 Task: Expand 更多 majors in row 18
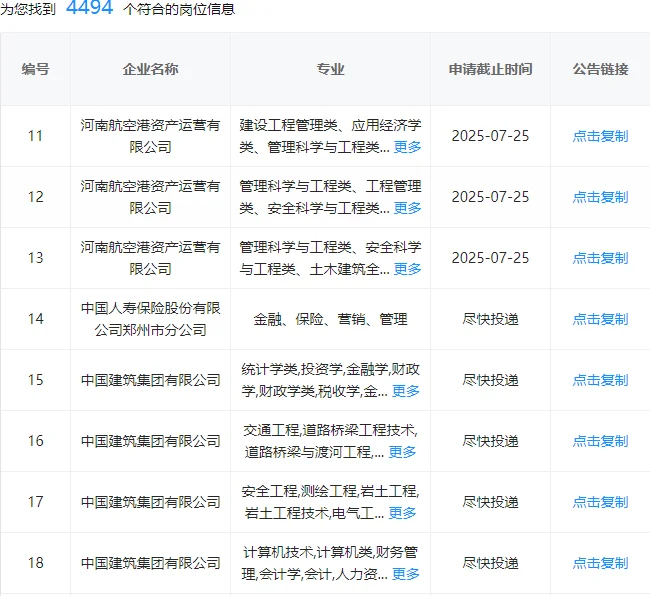tap(405, 574)
